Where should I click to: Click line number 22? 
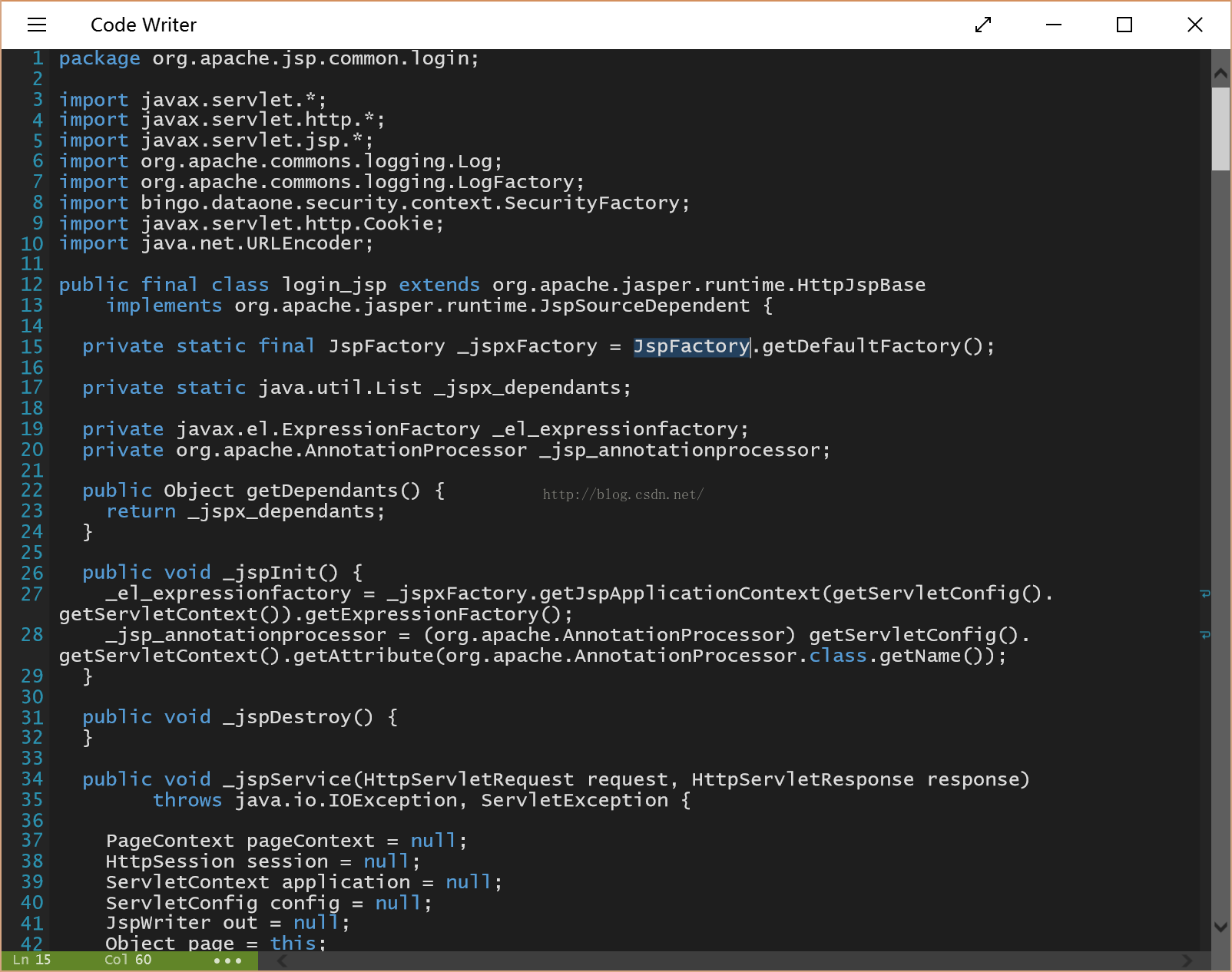pyautogui.click(x=32, y=491)
